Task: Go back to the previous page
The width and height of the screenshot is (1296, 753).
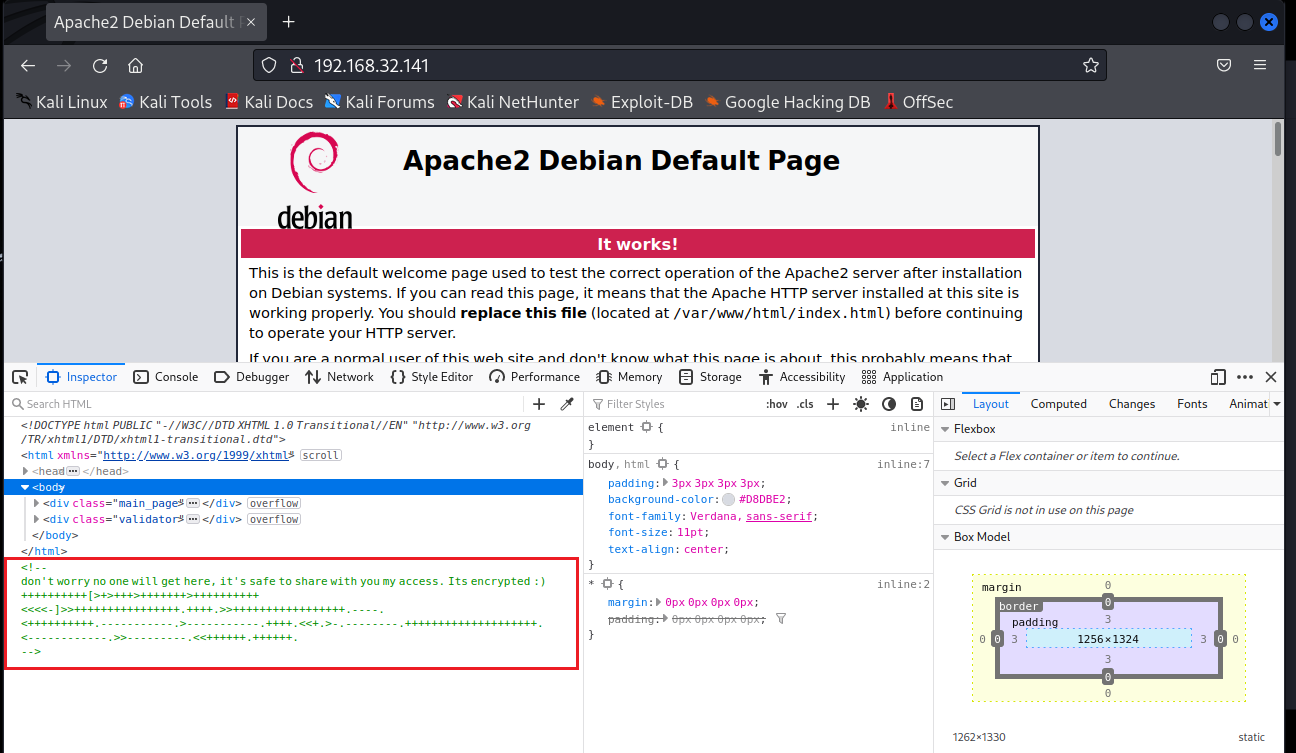Action: [x=28, y=65]
